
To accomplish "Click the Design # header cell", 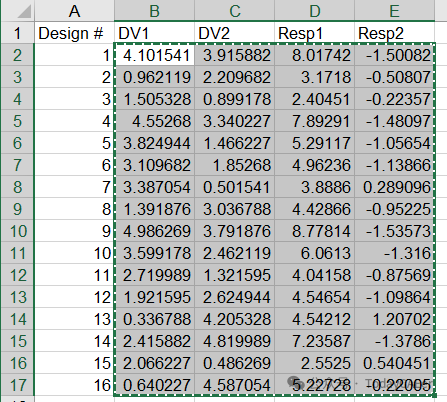I will (74, 33).
